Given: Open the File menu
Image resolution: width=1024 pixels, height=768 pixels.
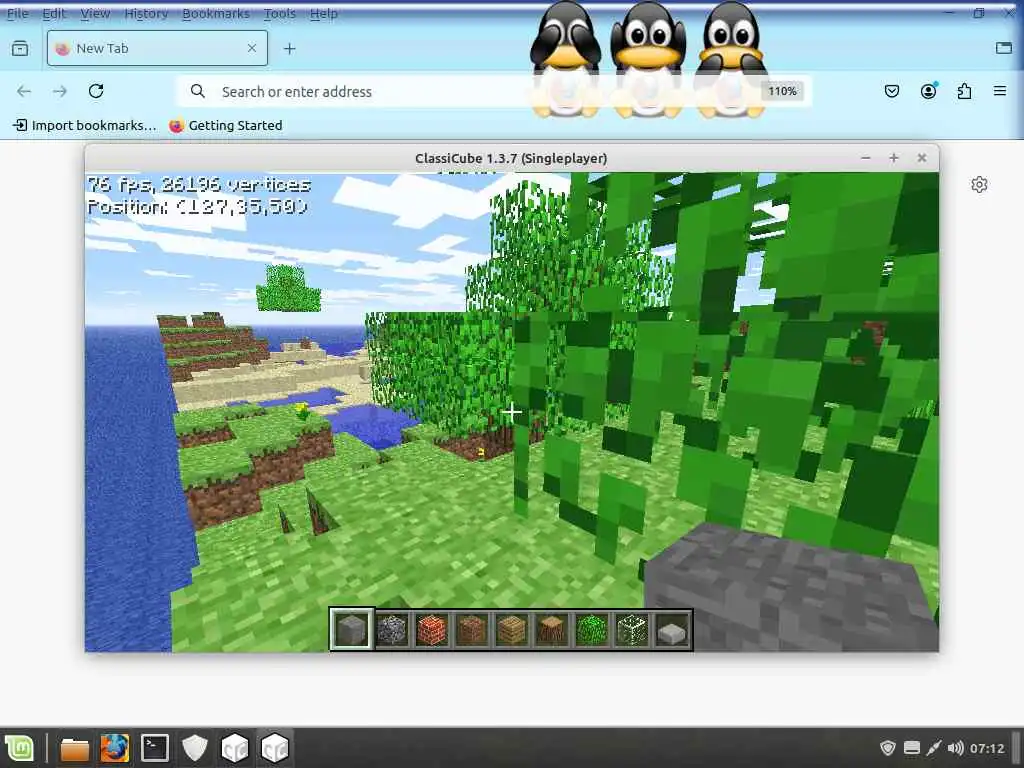Looking at the screenshot, I should (18, 13).
